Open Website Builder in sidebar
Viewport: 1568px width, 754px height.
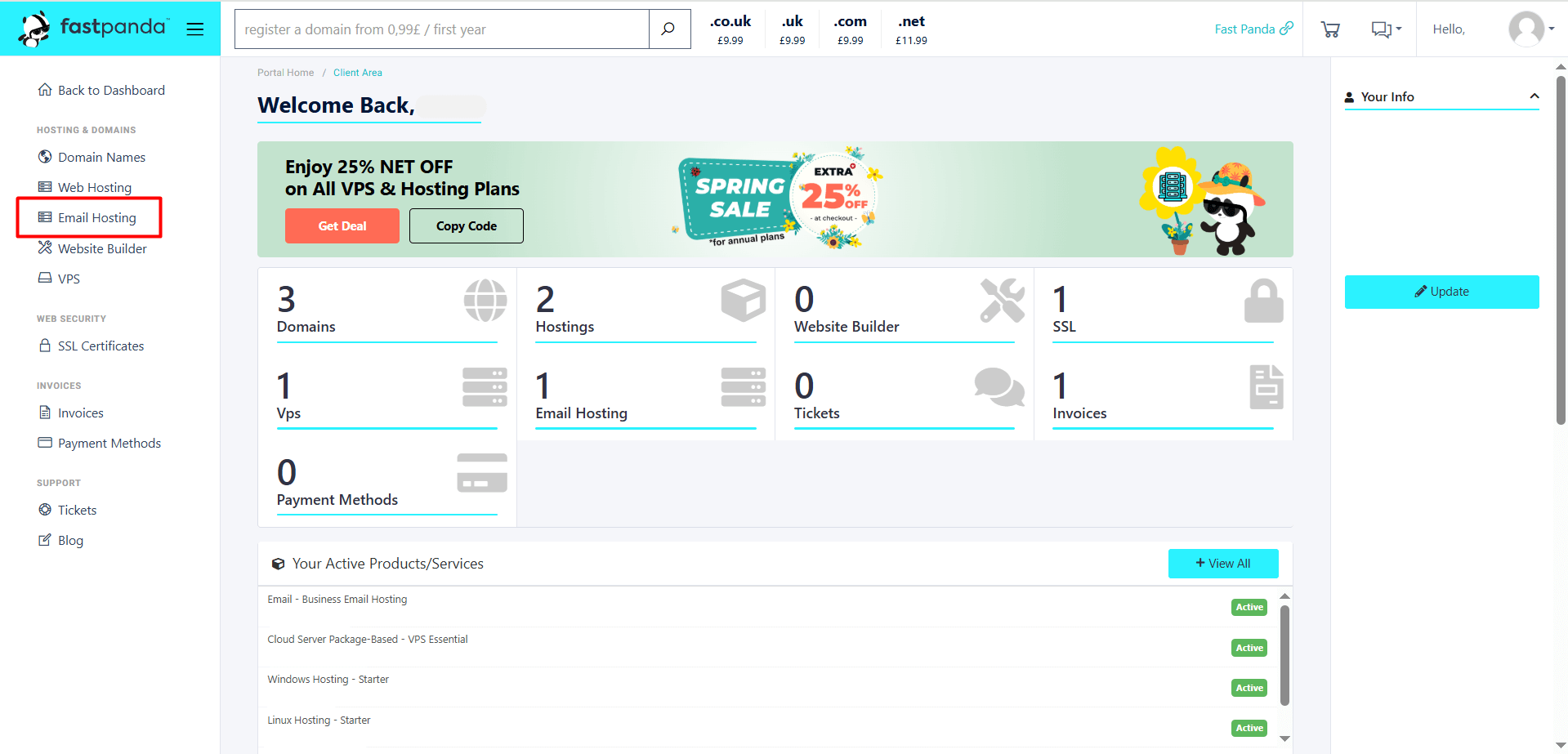click(x=92, y=248)
